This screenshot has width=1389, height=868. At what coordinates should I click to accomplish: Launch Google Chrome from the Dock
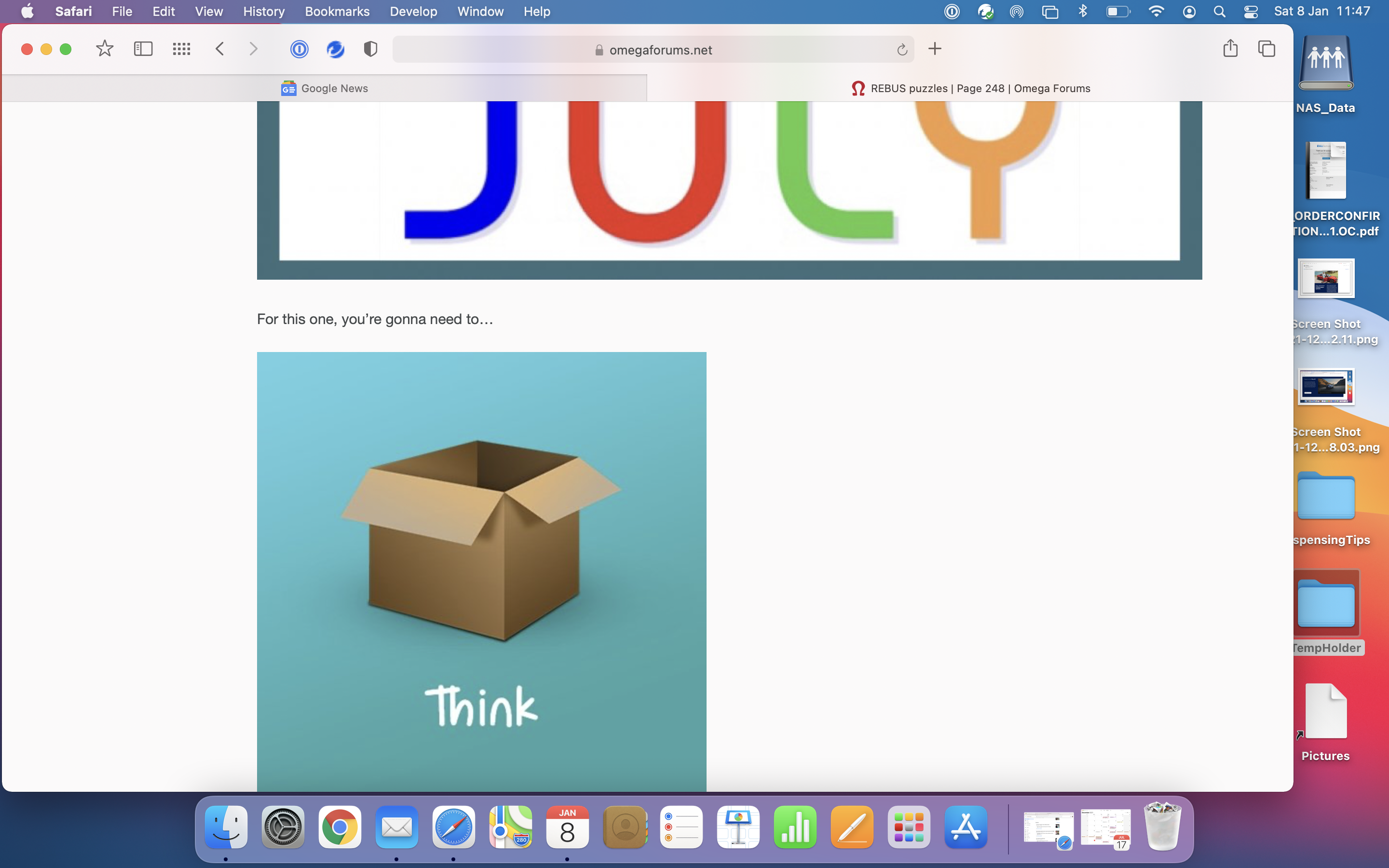pos(340,827)
